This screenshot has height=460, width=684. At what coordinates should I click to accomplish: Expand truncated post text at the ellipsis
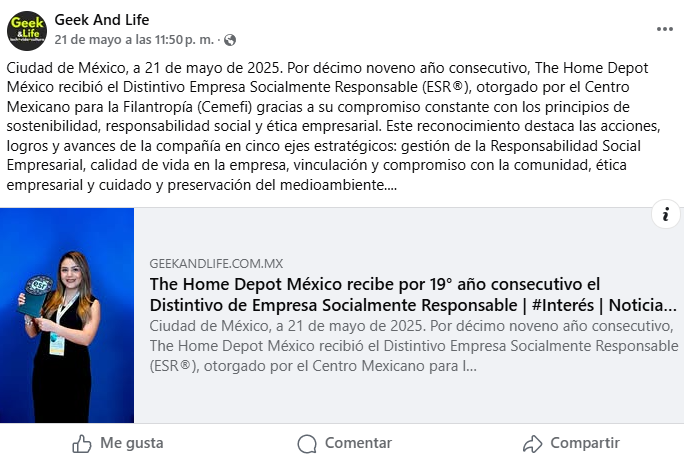click(391, 185)
